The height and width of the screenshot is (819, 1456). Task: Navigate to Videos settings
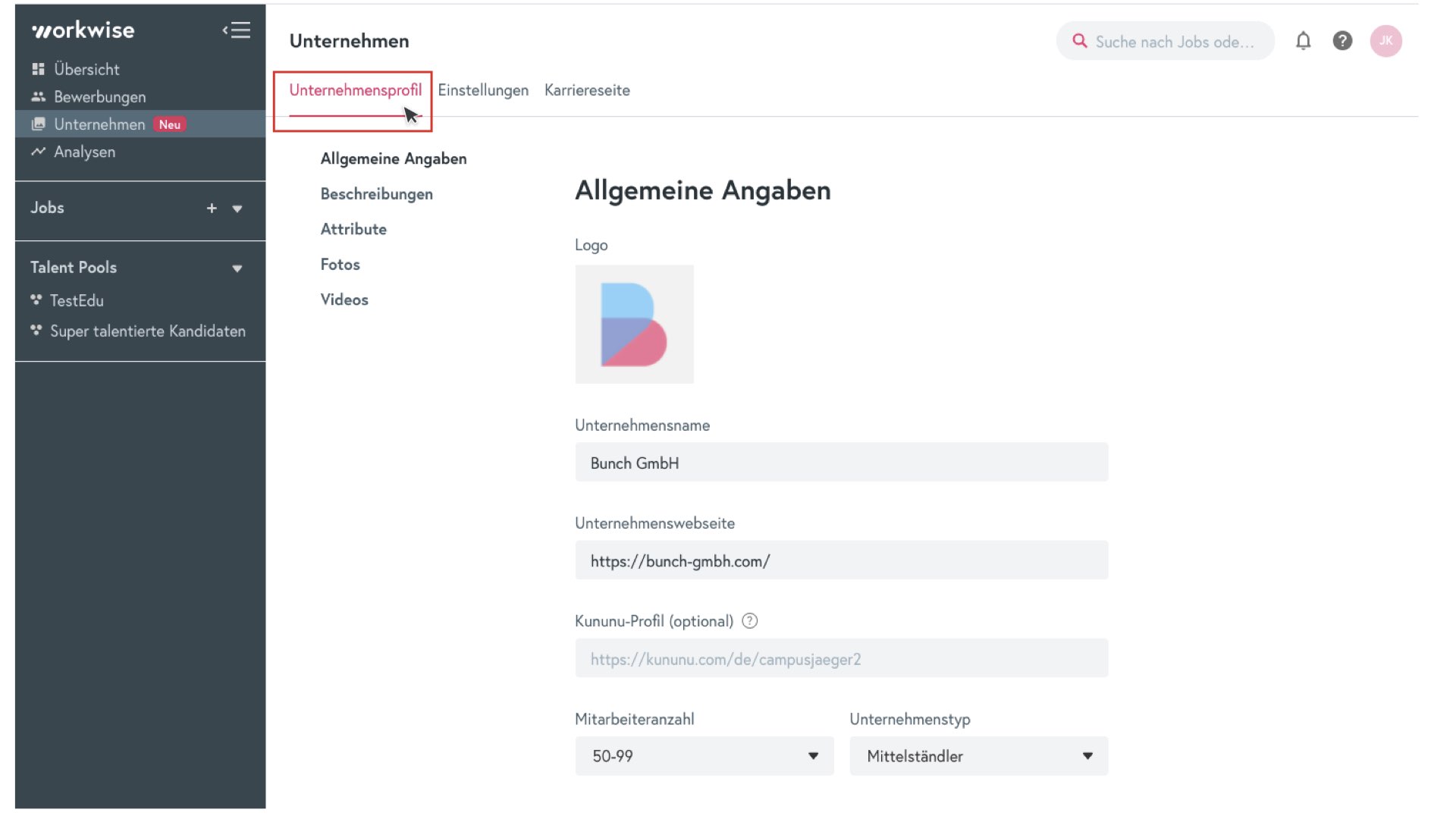(344, 300)
